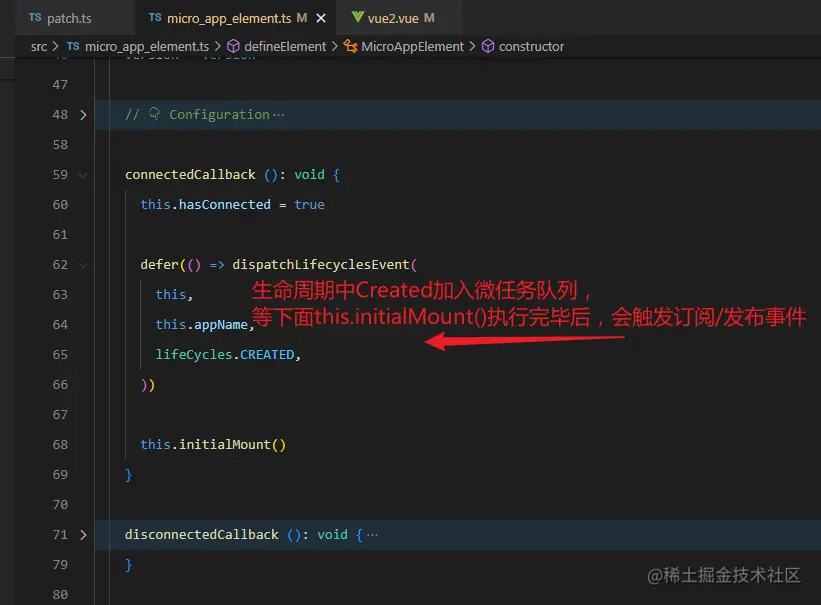This screenshot has height=605, width=821.
Task: Click 'this,' on line 63
Action: 174,295
